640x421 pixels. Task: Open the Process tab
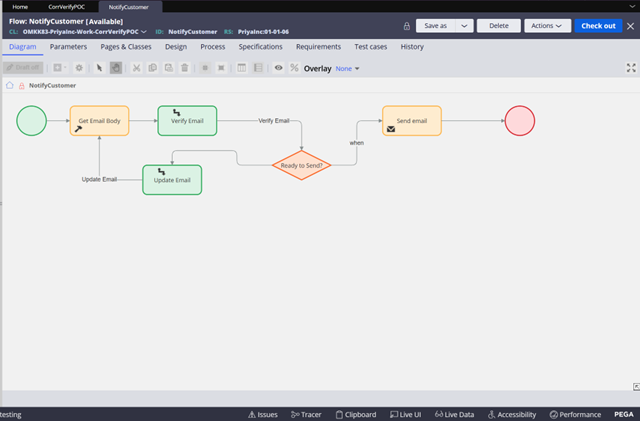[213, 47]
